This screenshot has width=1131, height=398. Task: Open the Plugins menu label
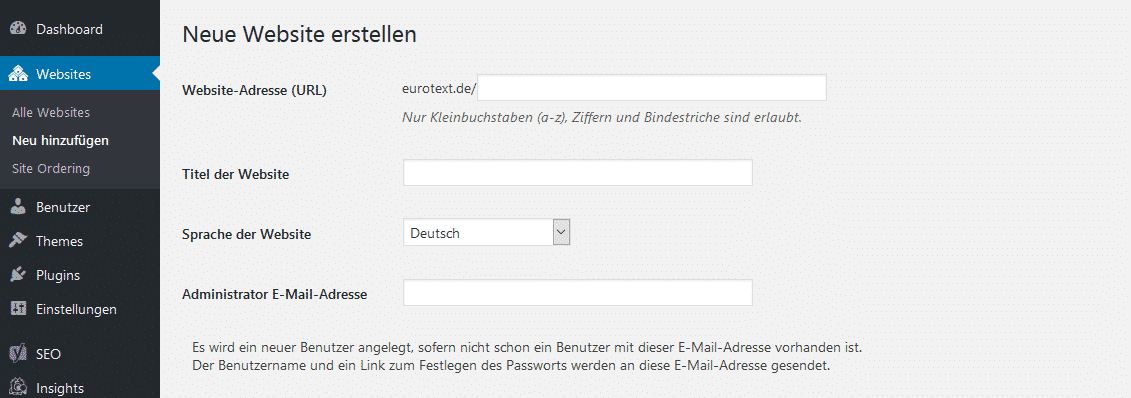pyautogui.click(x=58, y=275)
